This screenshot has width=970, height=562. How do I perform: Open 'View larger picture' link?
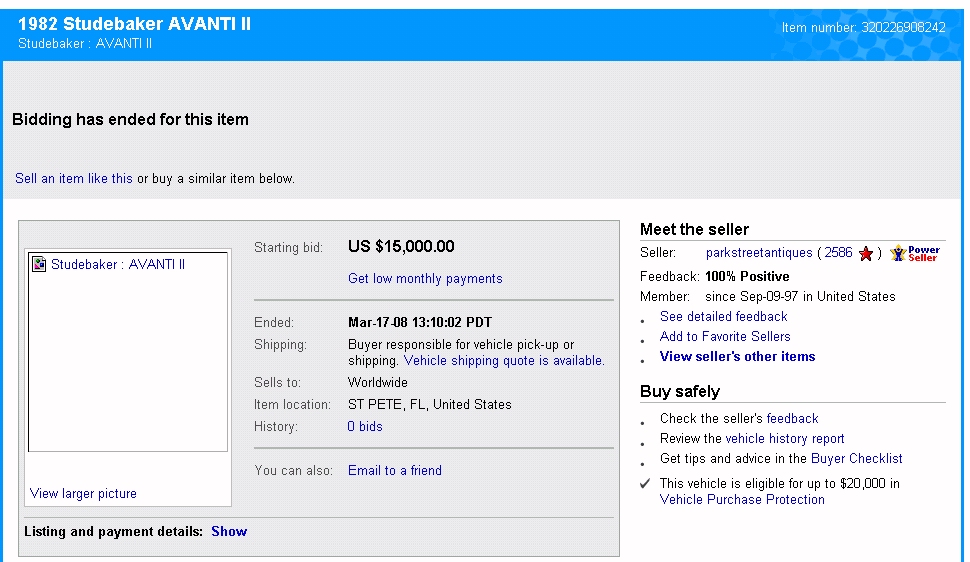pyautogui.click(x=83, y=494)
